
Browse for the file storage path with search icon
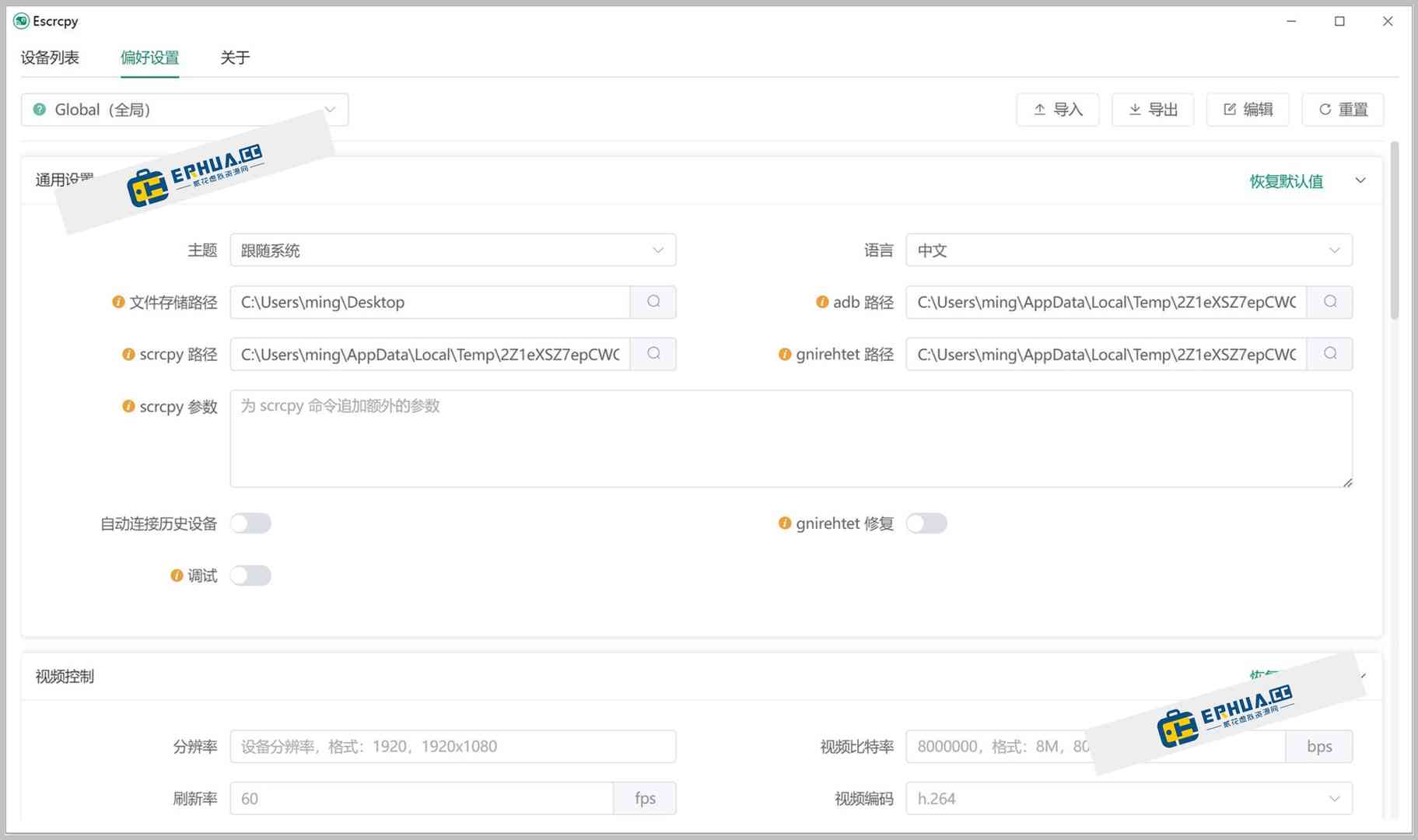coord(653,302)
